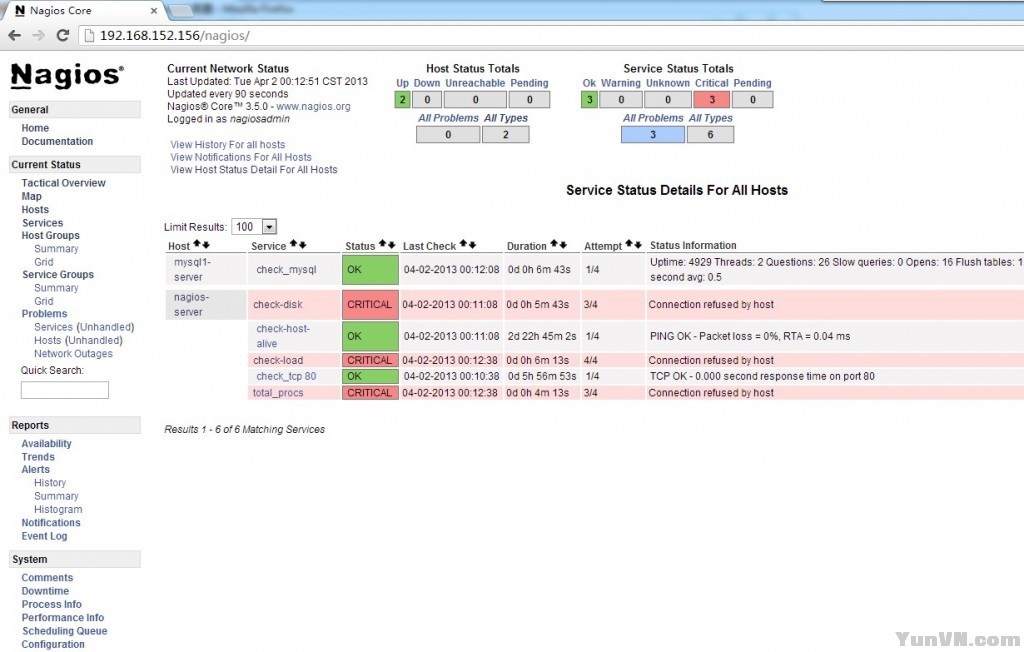Screen dimensions: 1024x652
Task: Click the Nagios logo
Action: coord(67,76)
